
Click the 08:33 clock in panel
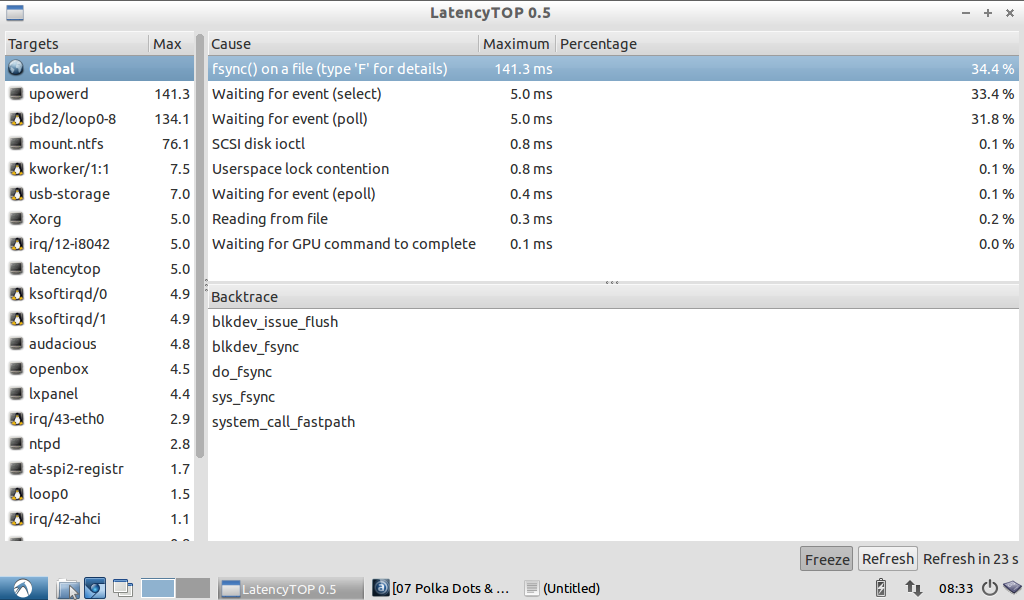955,588
